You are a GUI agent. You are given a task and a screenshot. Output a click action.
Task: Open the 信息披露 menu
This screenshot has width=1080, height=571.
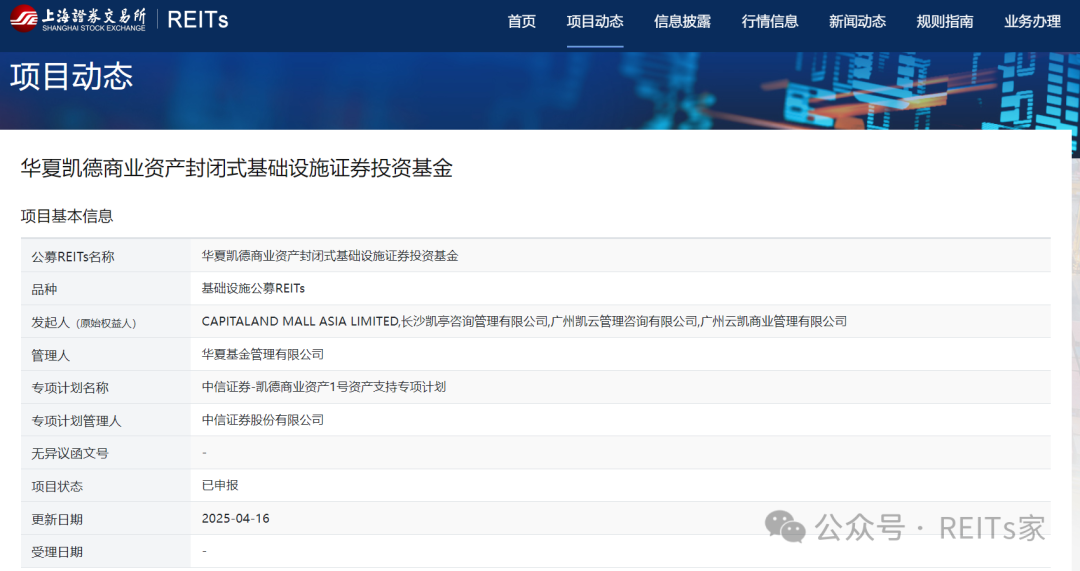click(683, 21)
